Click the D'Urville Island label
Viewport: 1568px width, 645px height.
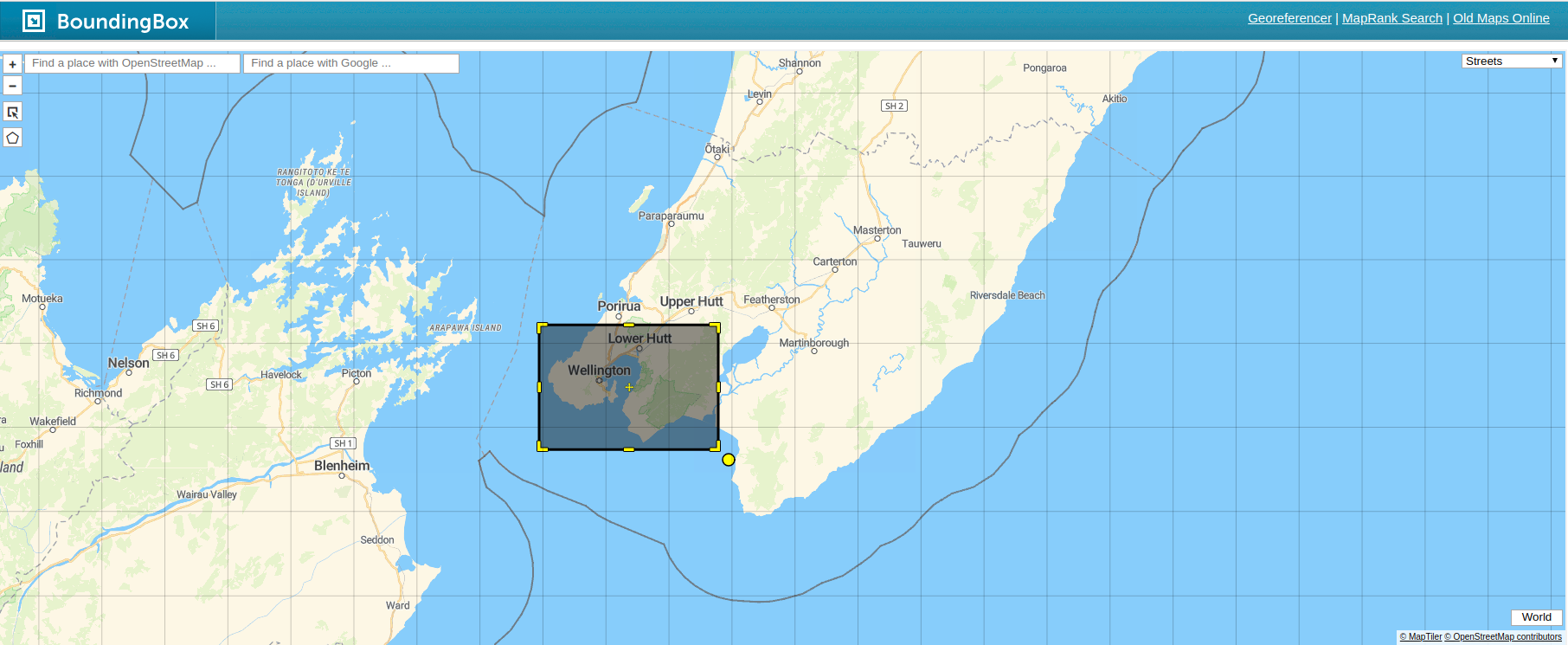[313, 183]
